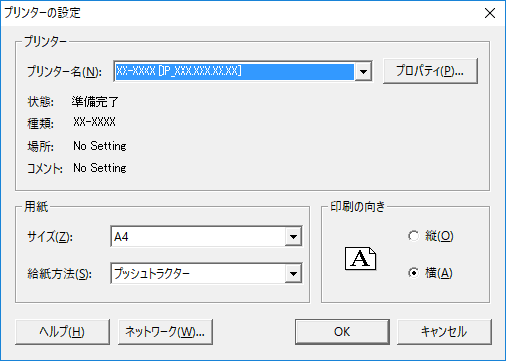
Task: Select the highlighted printer name field XX-XXXX
Action: [x=234, y=71]
